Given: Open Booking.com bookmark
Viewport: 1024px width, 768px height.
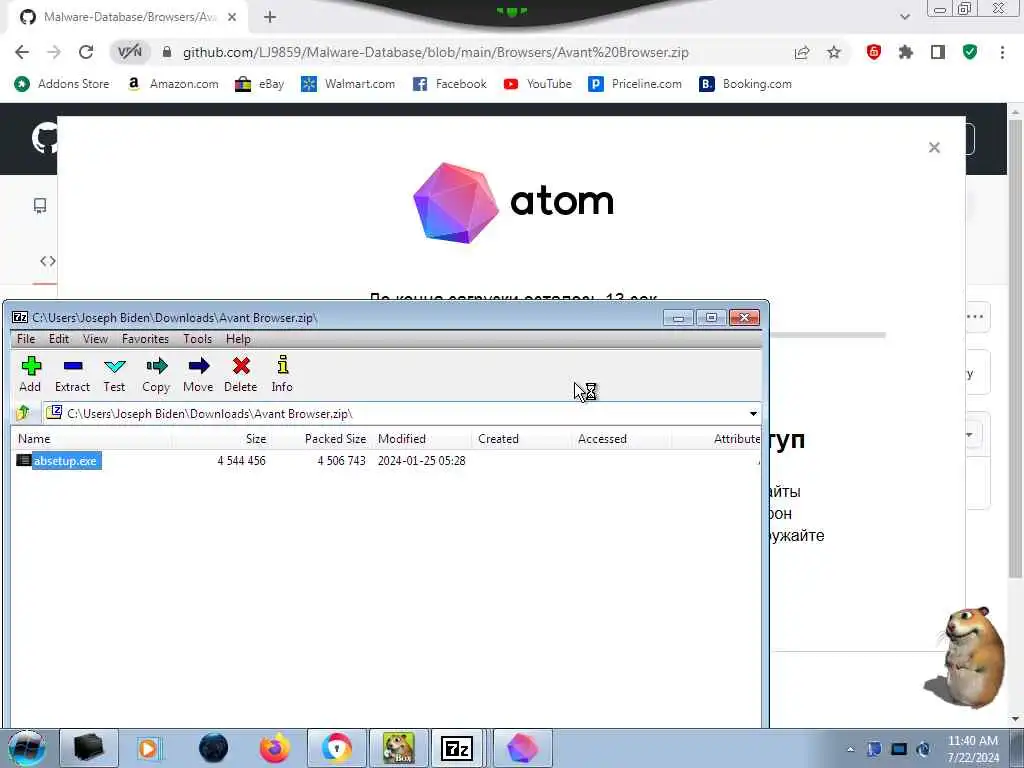Looking at the screenshot, I should coord(745,84).
